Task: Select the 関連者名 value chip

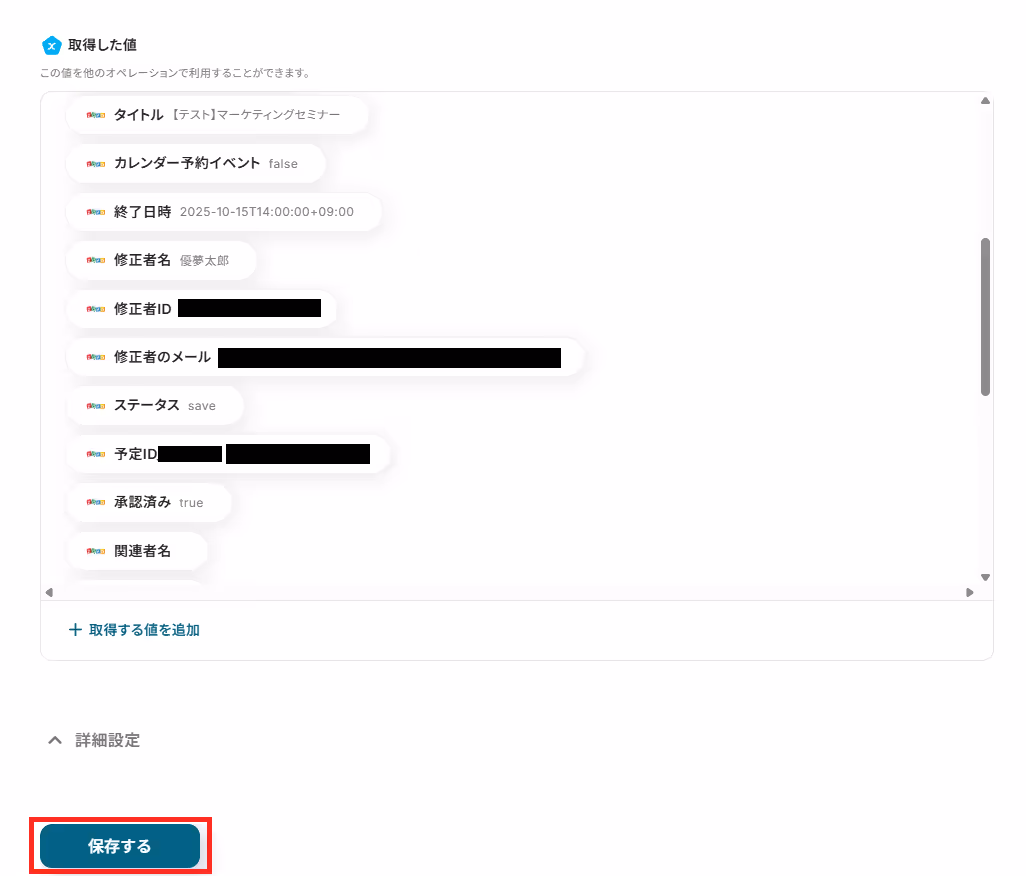Action: tap(137, 551)
